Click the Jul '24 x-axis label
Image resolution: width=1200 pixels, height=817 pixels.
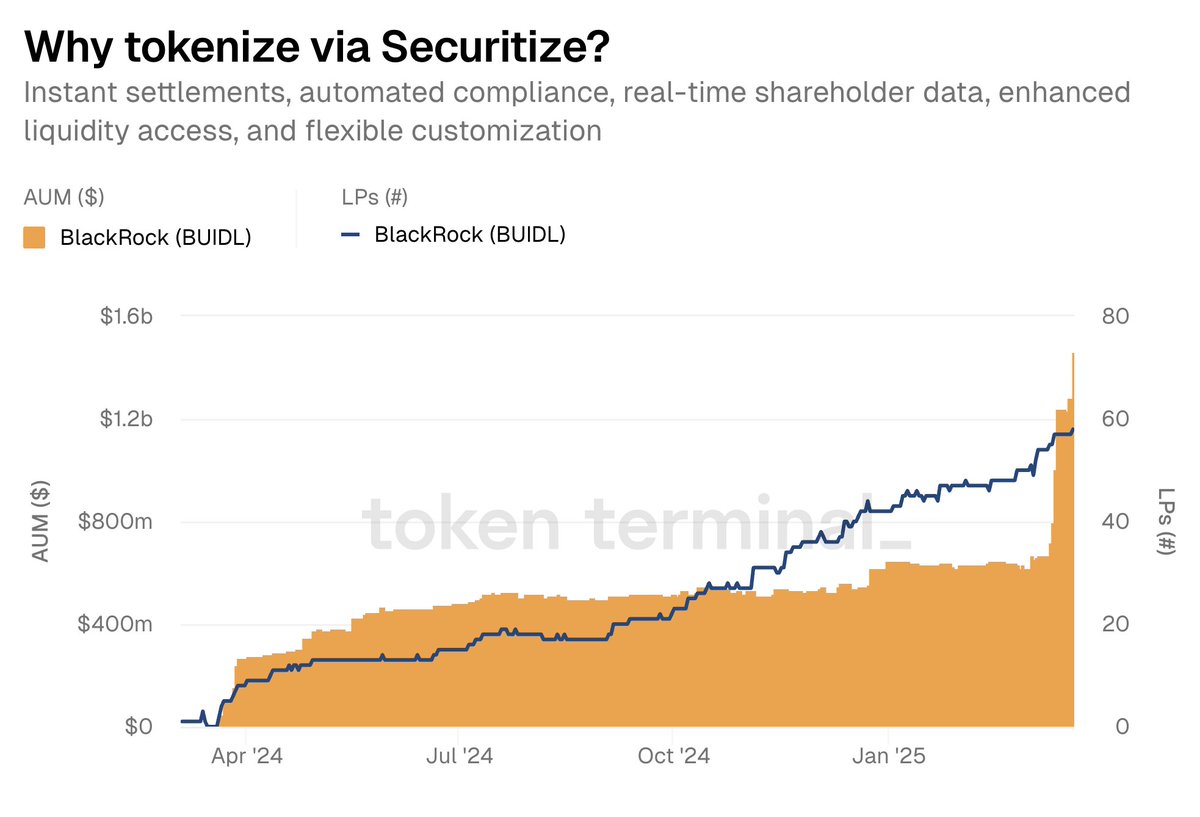pyautogui.click(x=460, y=756)
